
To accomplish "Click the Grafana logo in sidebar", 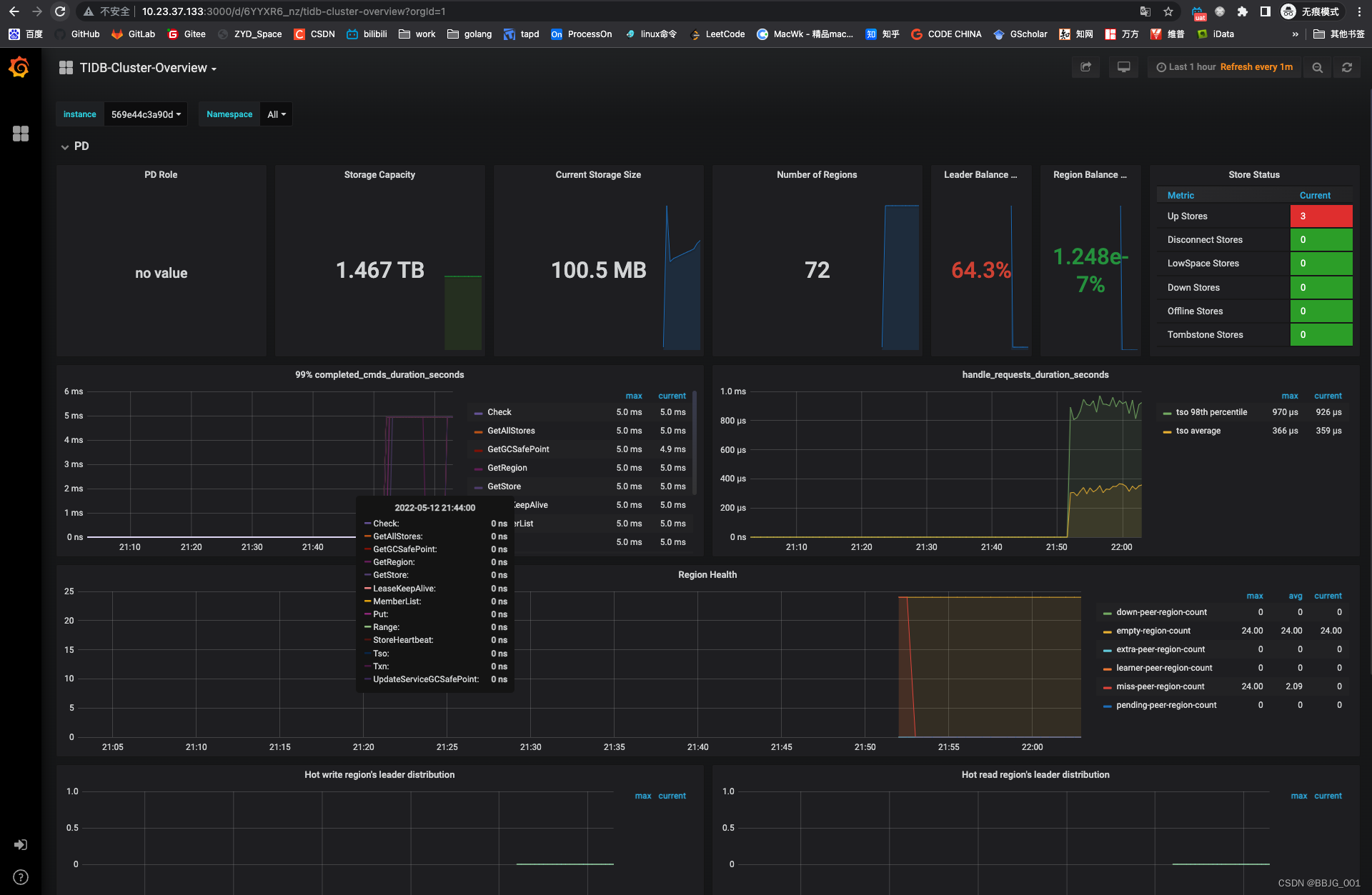I will pos(19,66).
